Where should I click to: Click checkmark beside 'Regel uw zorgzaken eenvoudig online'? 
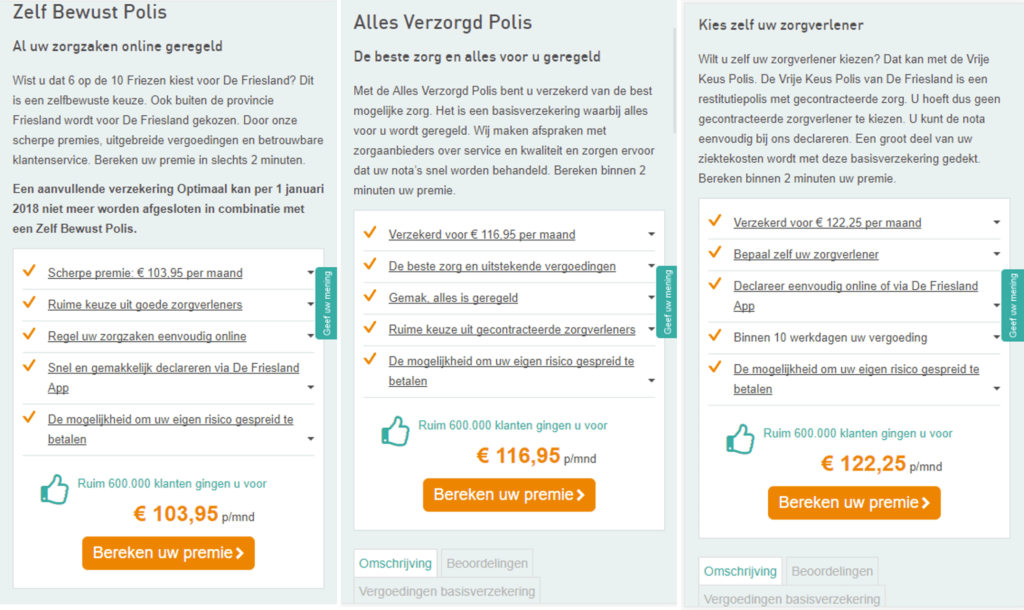pyautogui.click(x=29, y=335)
